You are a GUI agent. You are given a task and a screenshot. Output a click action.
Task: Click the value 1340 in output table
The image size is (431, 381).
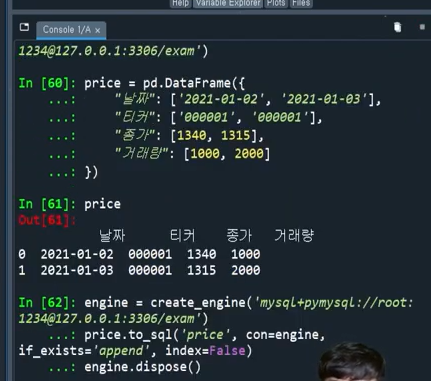[x=202, y=254]
